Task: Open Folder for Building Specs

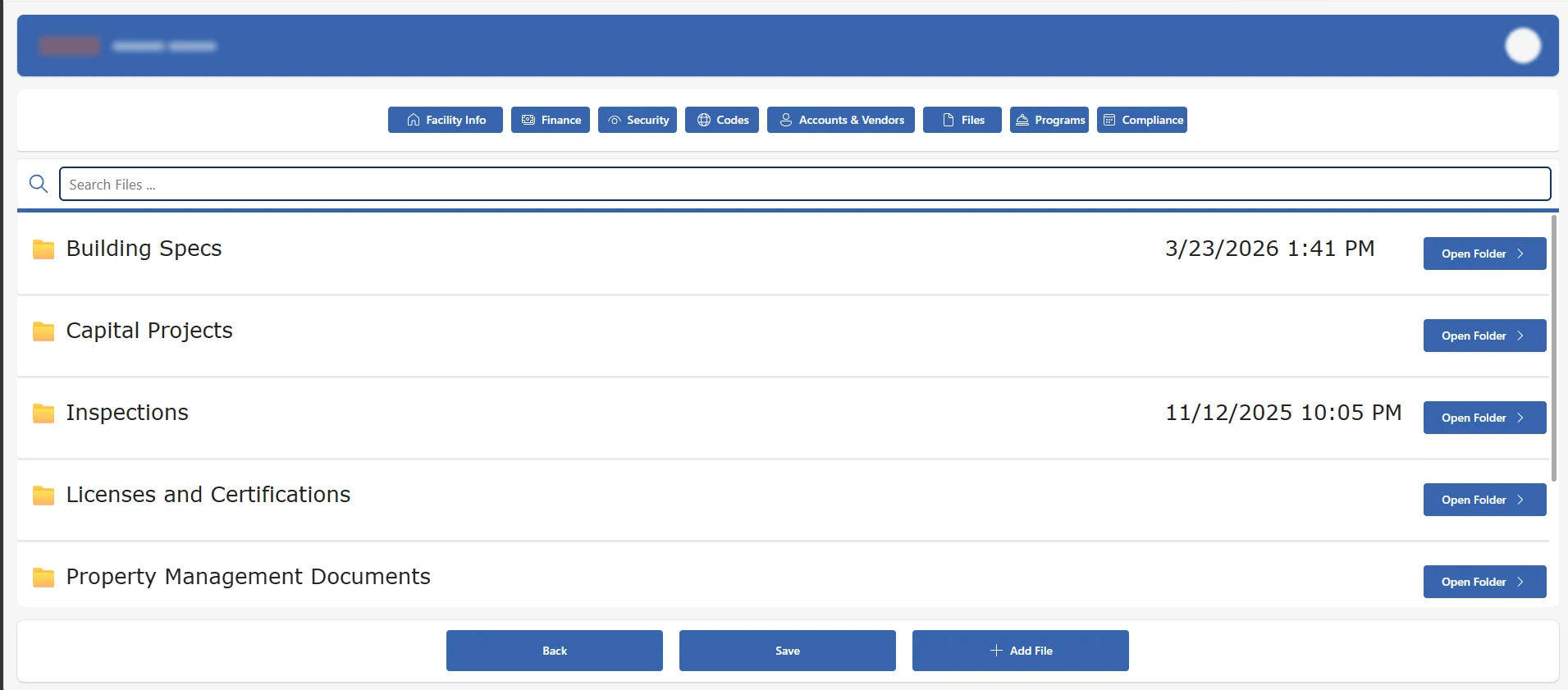Action: (1484, 254)
